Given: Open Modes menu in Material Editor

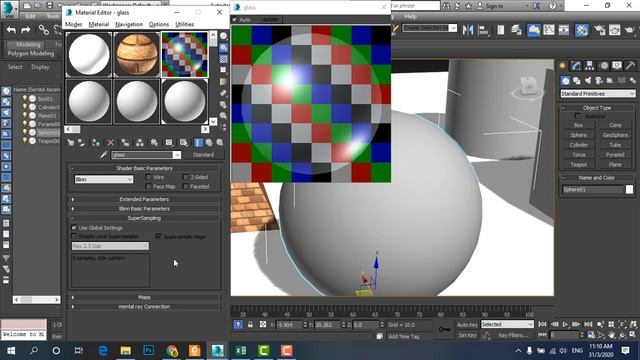Looking at the screenshot, I should pyautogui.click(x=73, y=24).
